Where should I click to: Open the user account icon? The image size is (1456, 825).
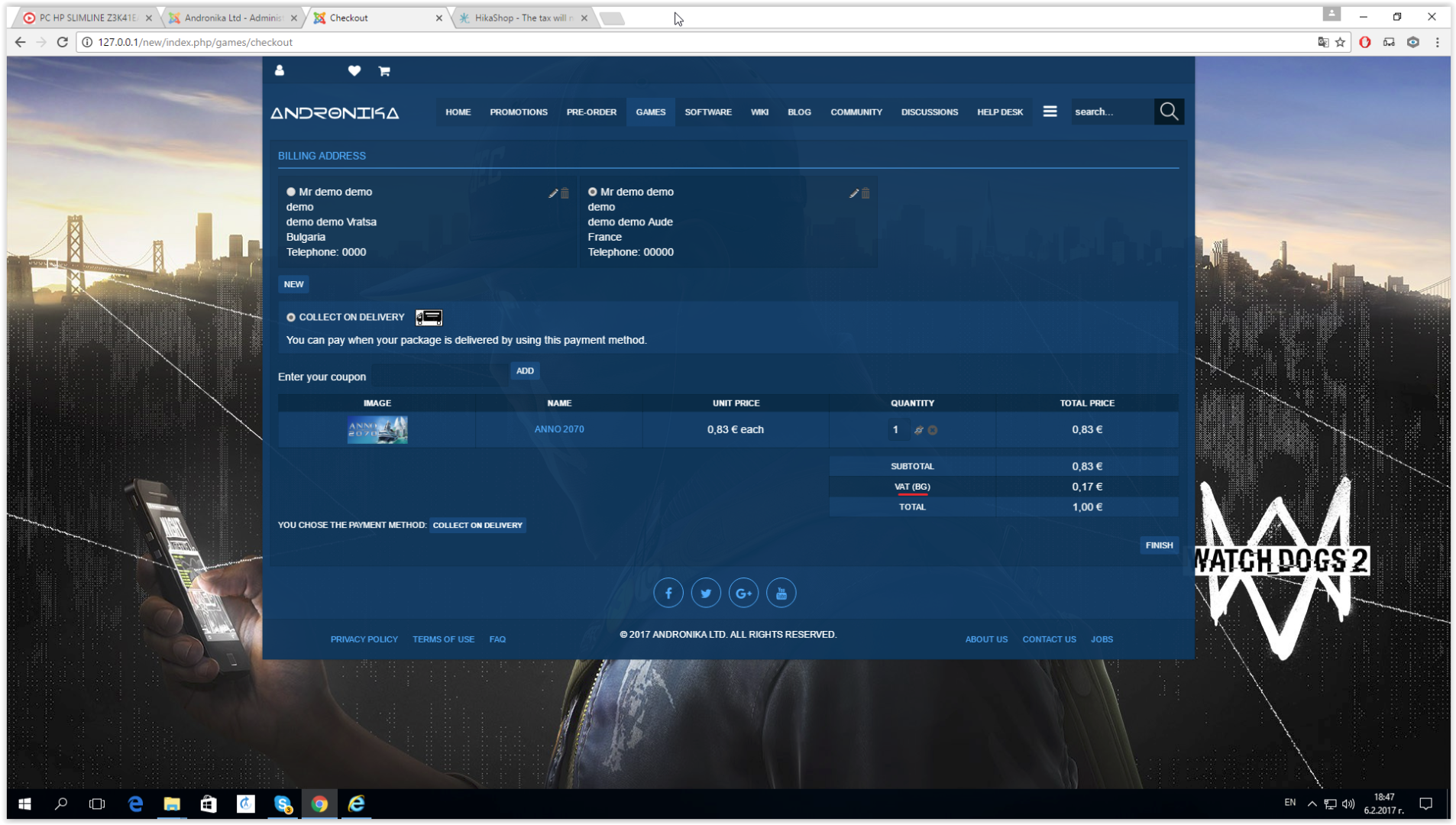coord(280,71)
